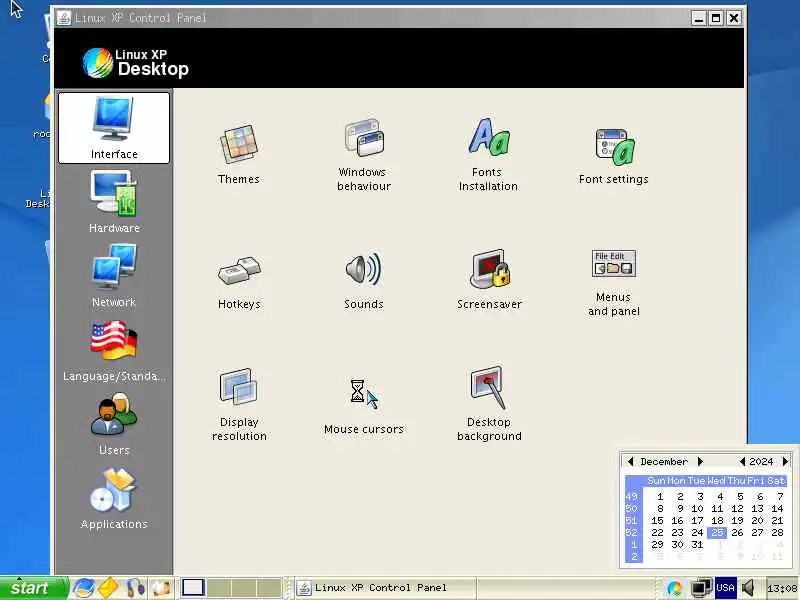Viewport: 800px width, 600px height.
Task: Minimize the Linux XP Control Panel window
Action: click(698, 18)
